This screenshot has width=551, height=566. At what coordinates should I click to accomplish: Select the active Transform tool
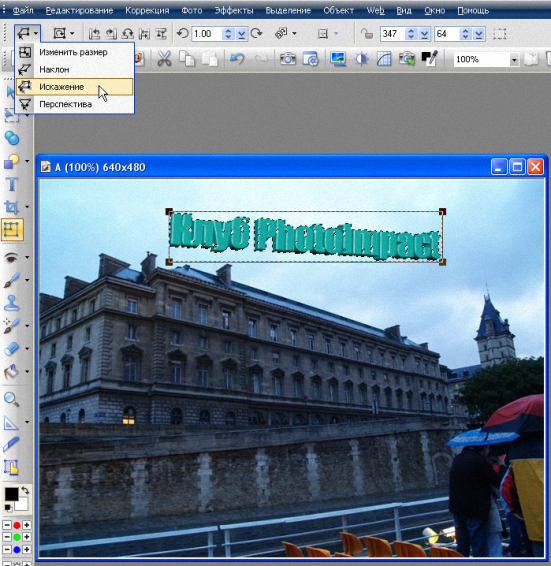click(12, 230)
